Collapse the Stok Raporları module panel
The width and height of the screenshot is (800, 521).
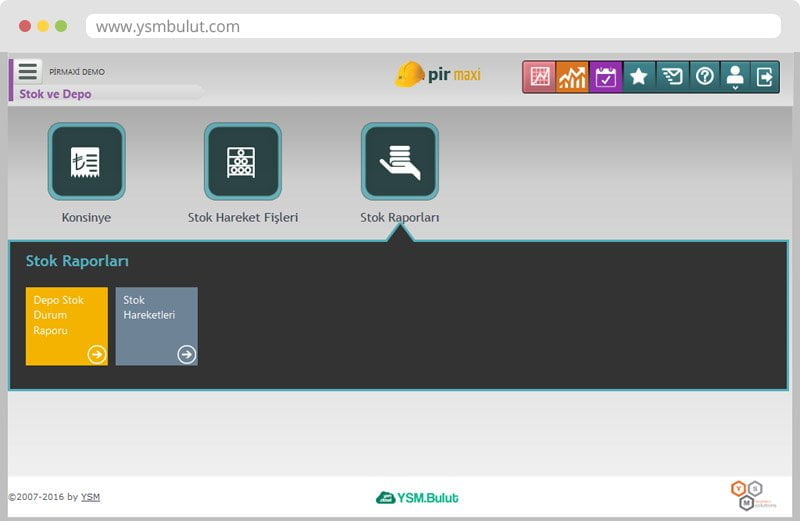399,162
